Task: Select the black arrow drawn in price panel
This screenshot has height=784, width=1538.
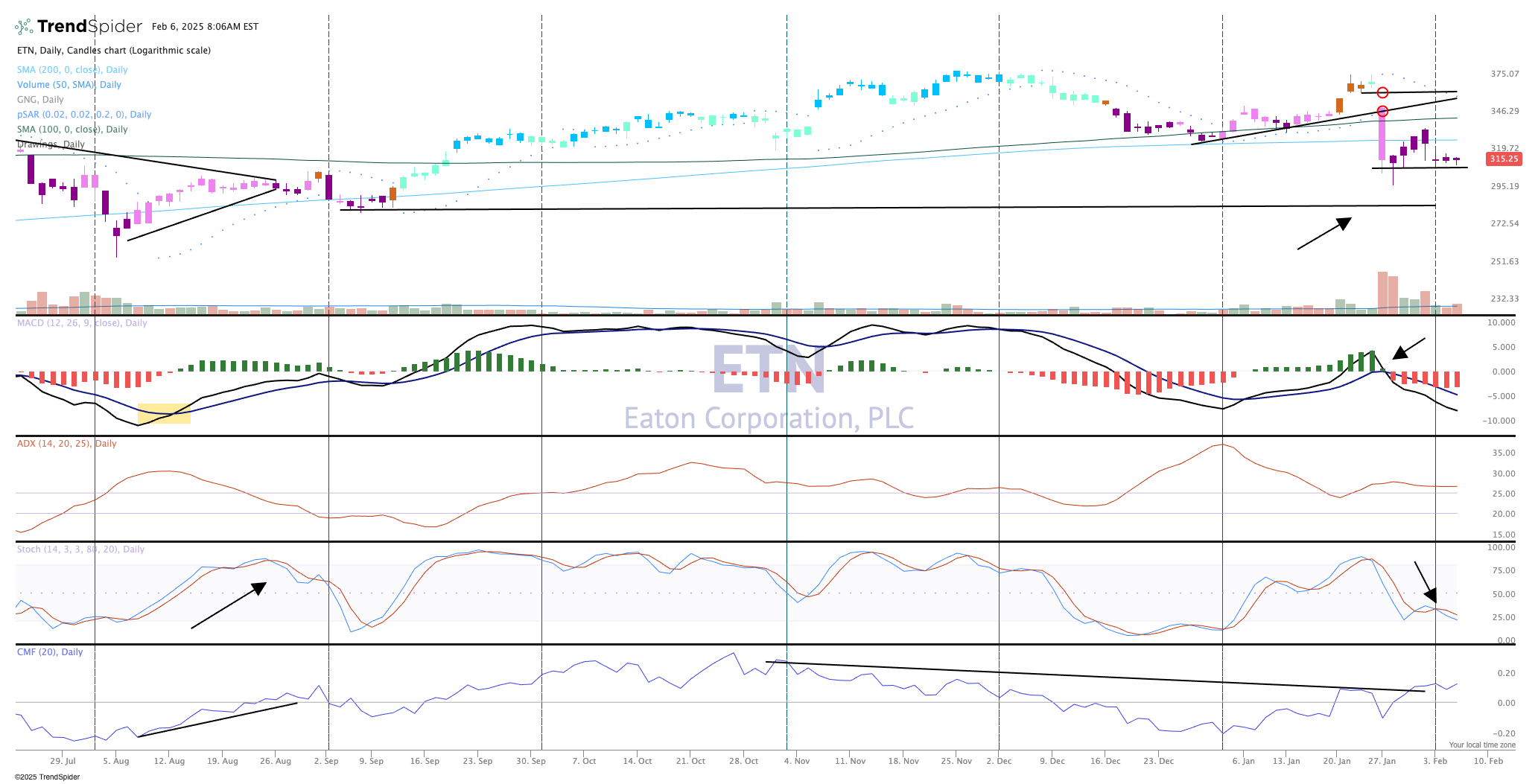Action: pyautogui.click(x=1324, y=233)
